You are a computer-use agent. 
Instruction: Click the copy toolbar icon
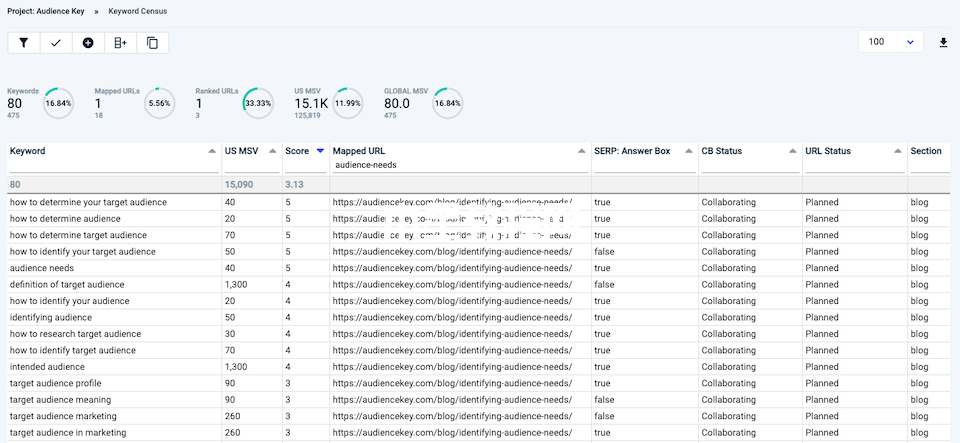coord(152,43)
